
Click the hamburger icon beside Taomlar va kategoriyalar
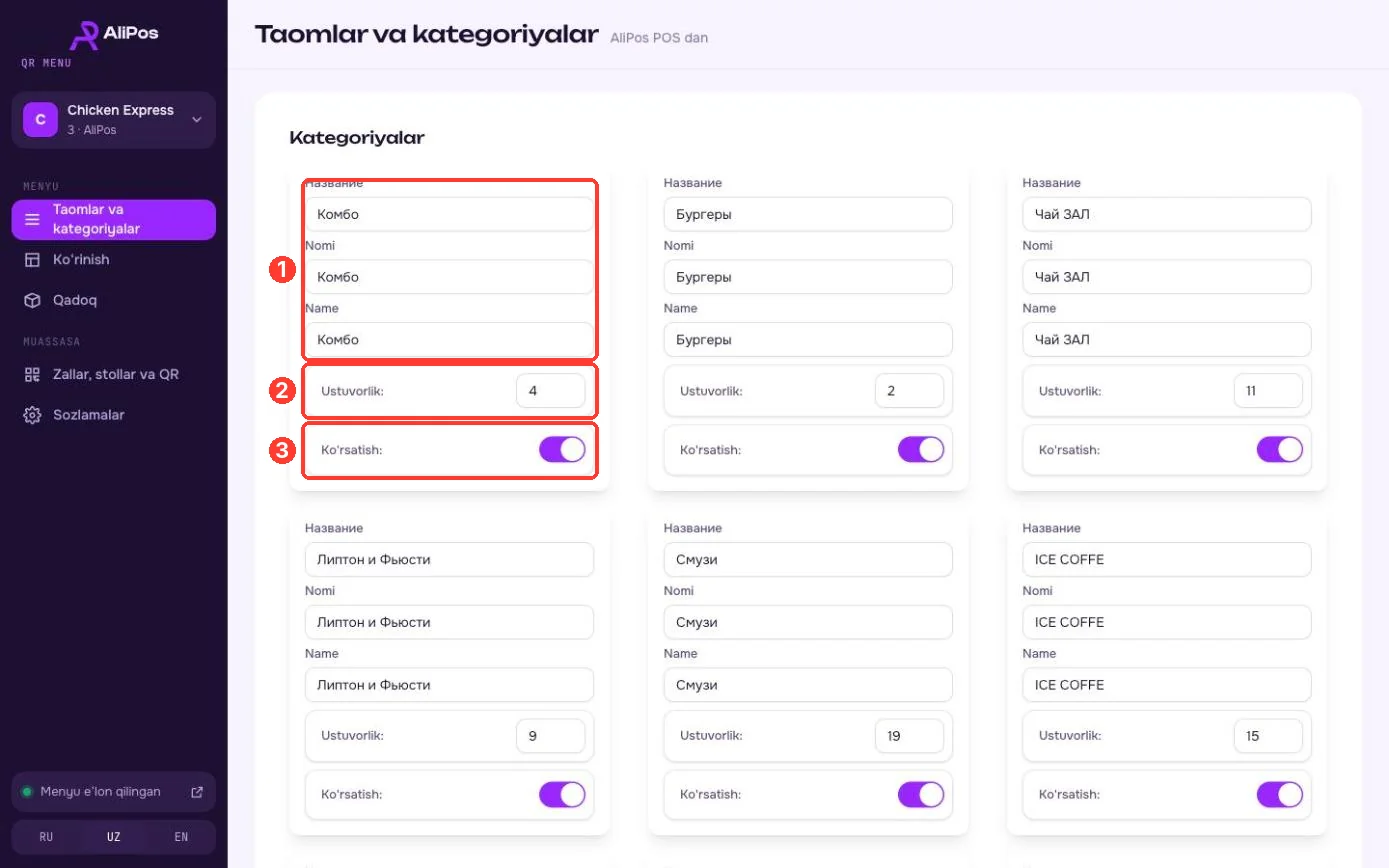coord(32,220)
